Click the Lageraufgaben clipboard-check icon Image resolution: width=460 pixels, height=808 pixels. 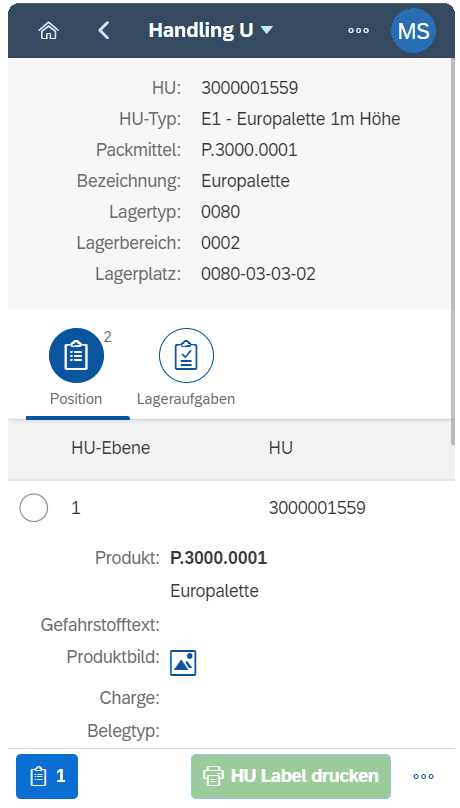(x=186, y=356)
